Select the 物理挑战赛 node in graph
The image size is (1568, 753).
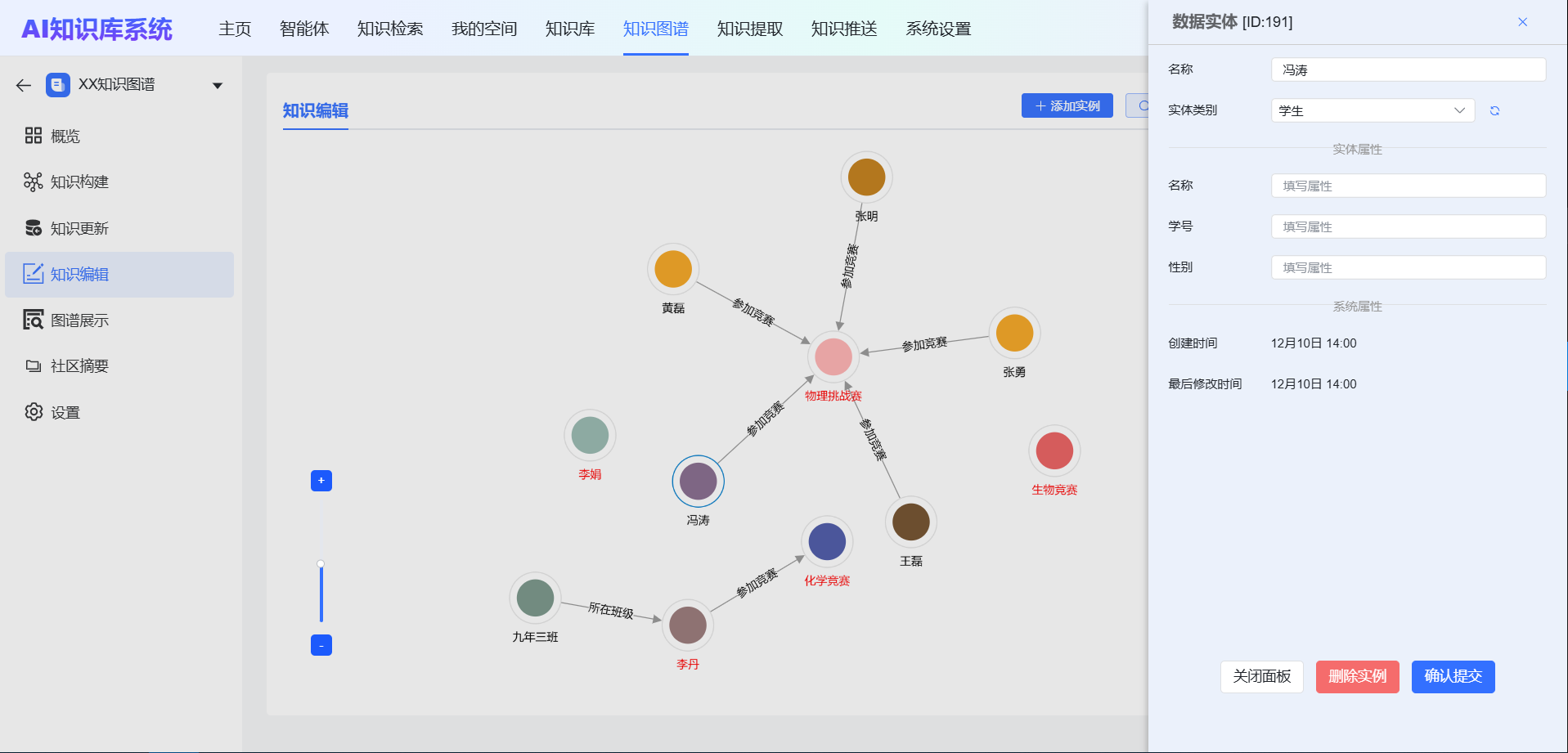[x=833, y=357]
